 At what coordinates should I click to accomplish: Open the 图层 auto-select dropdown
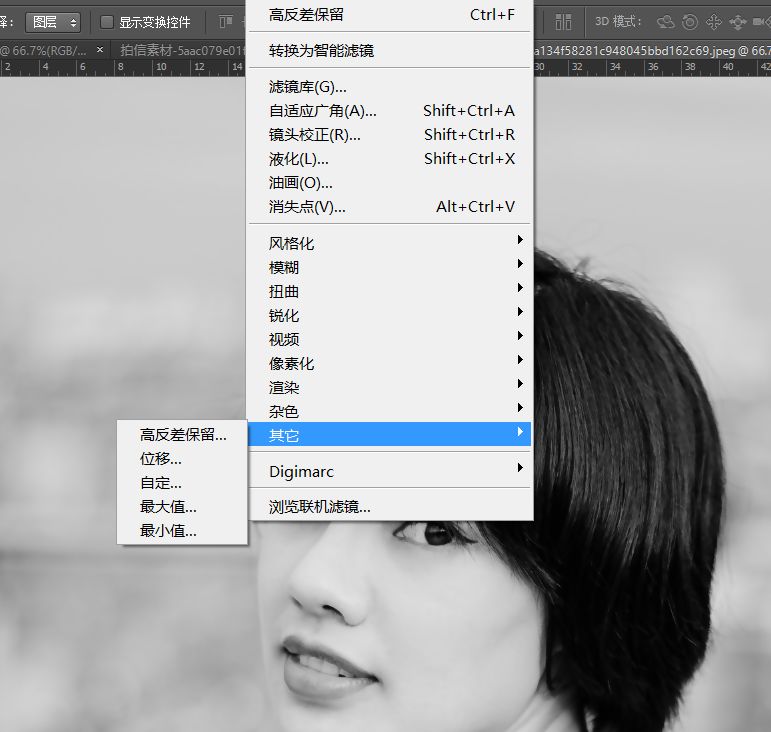click(52, 22)
